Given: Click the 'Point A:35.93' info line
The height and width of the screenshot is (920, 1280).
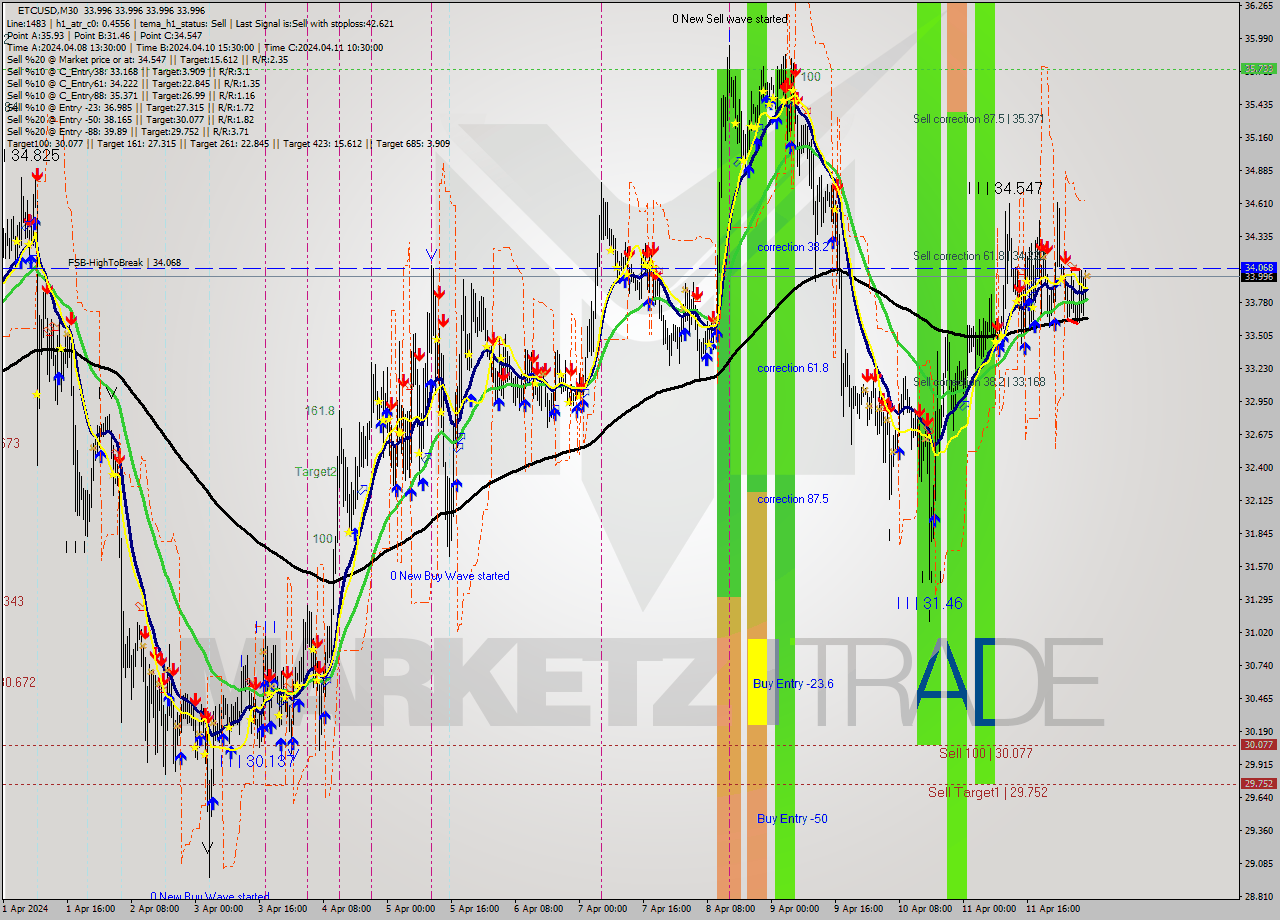Looking at the screenshot, I should (x=105, y=35).
